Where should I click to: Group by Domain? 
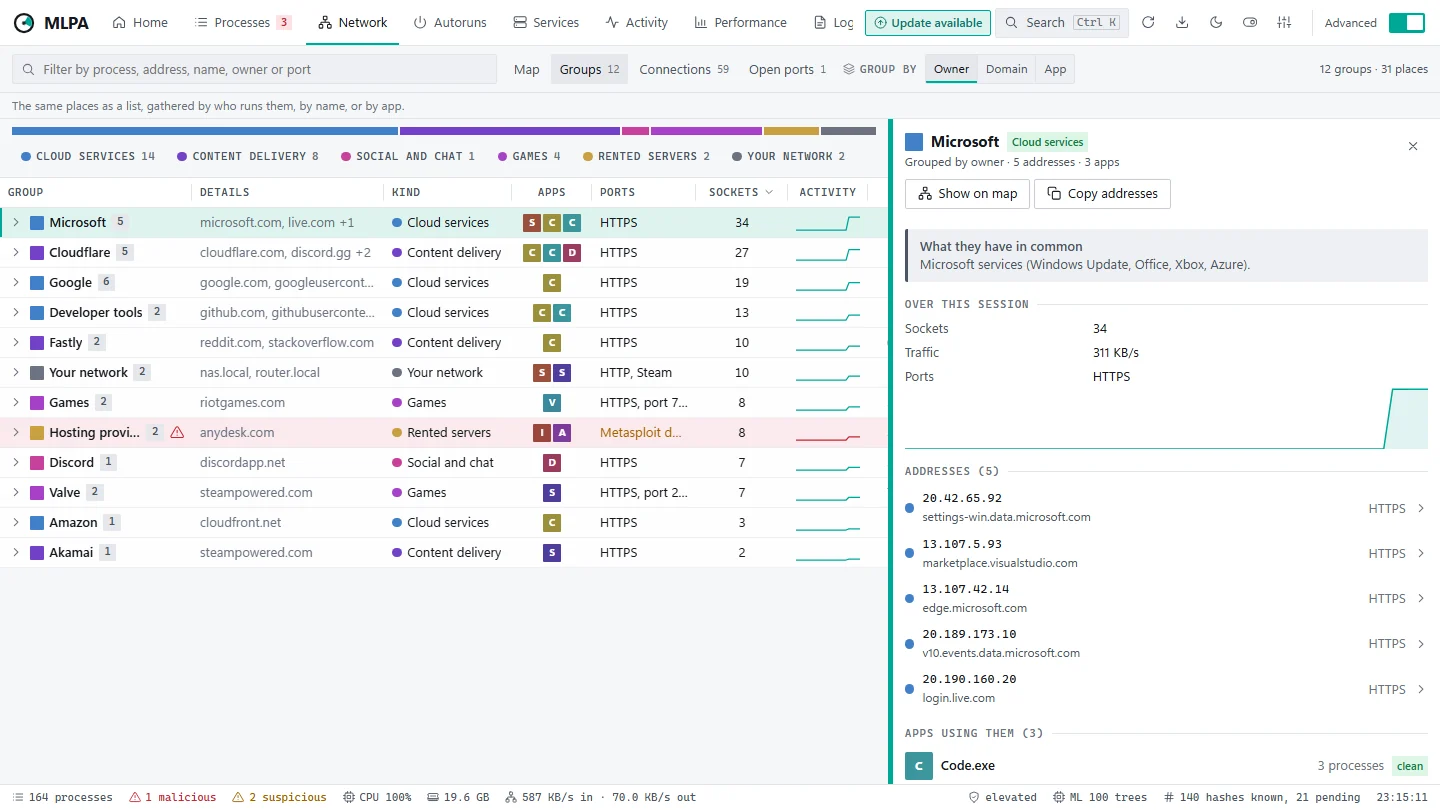1006,69
